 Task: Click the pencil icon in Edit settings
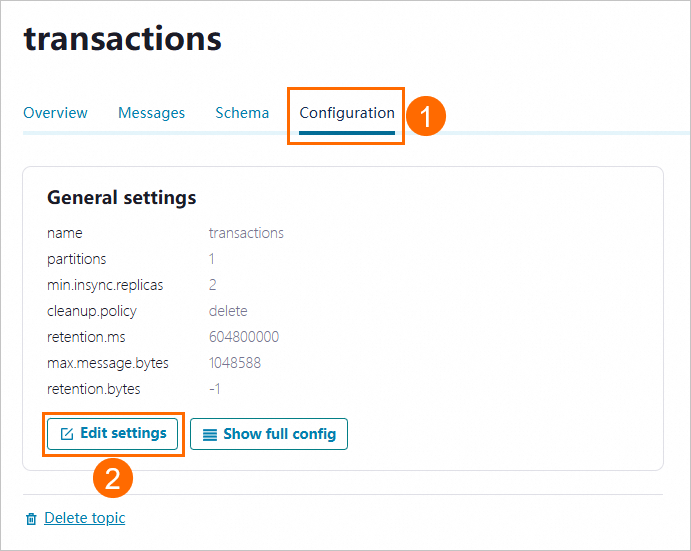pyautogui.click(x=67, y=434)
